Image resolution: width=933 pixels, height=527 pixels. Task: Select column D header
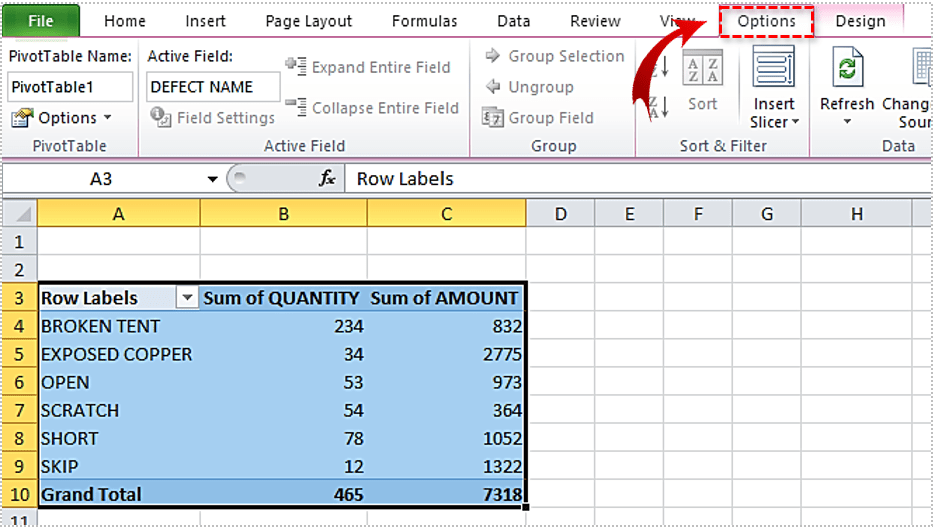click(x=560, y=213)
